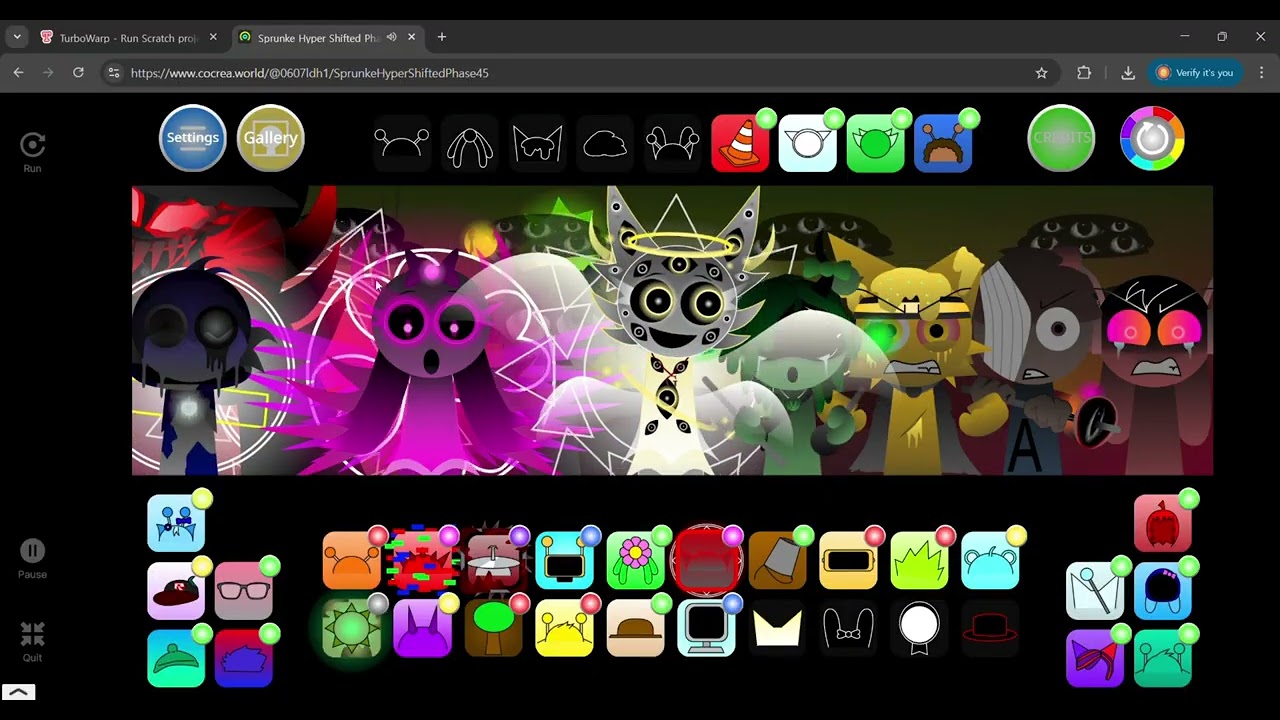Image resolution: width=1280 pixels, height=720 pixels.
Task: Select the blue icon with black round head
Action: pyautogui.click(x=1163, y=591)
